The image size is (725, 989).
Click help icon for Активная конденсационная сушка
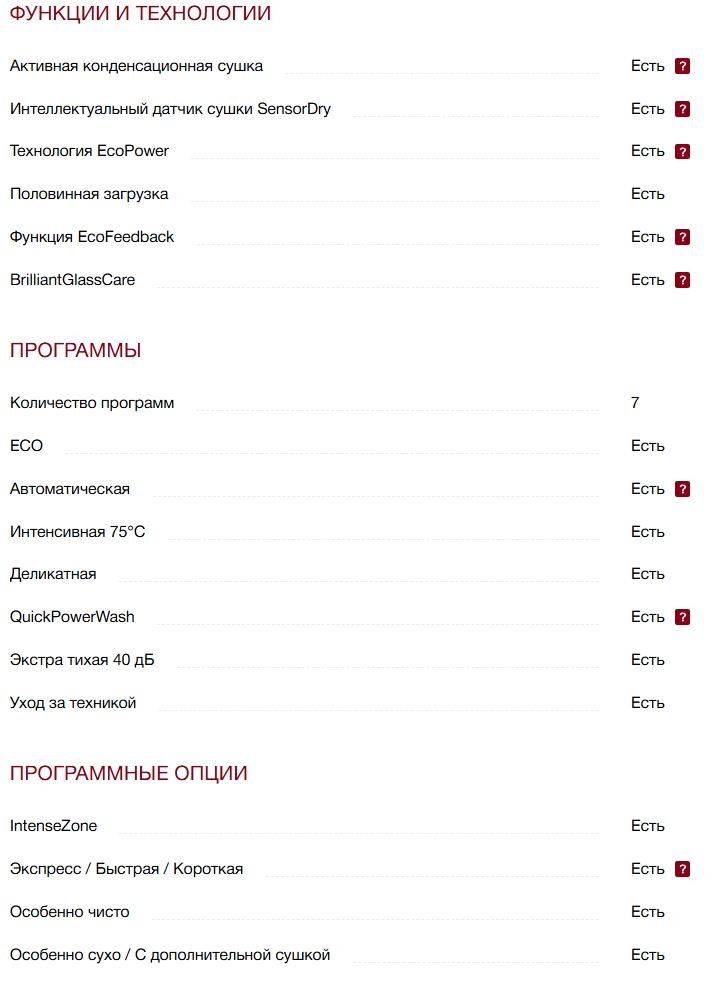(x=682, y=66)
